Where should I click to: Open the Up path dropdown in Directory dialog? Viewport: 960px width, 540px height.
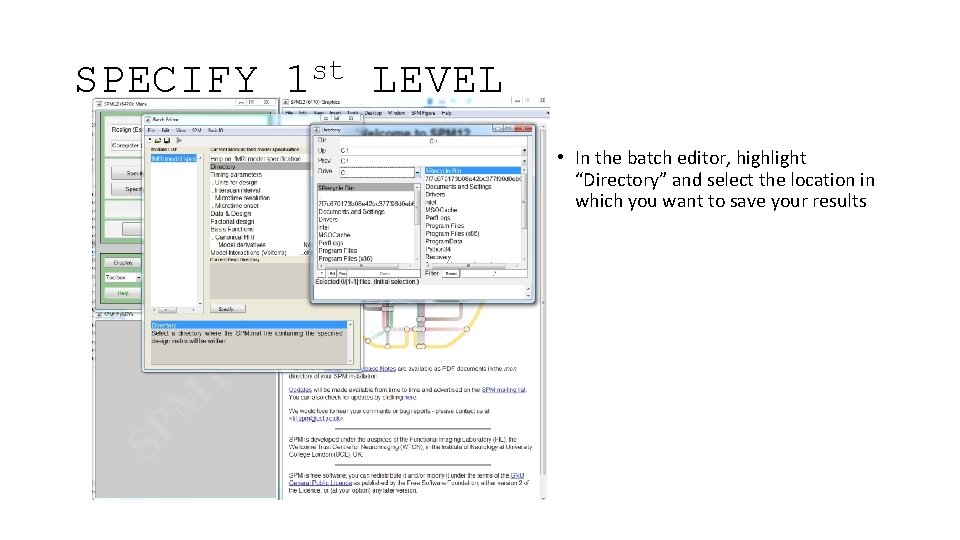click(524, 150)
